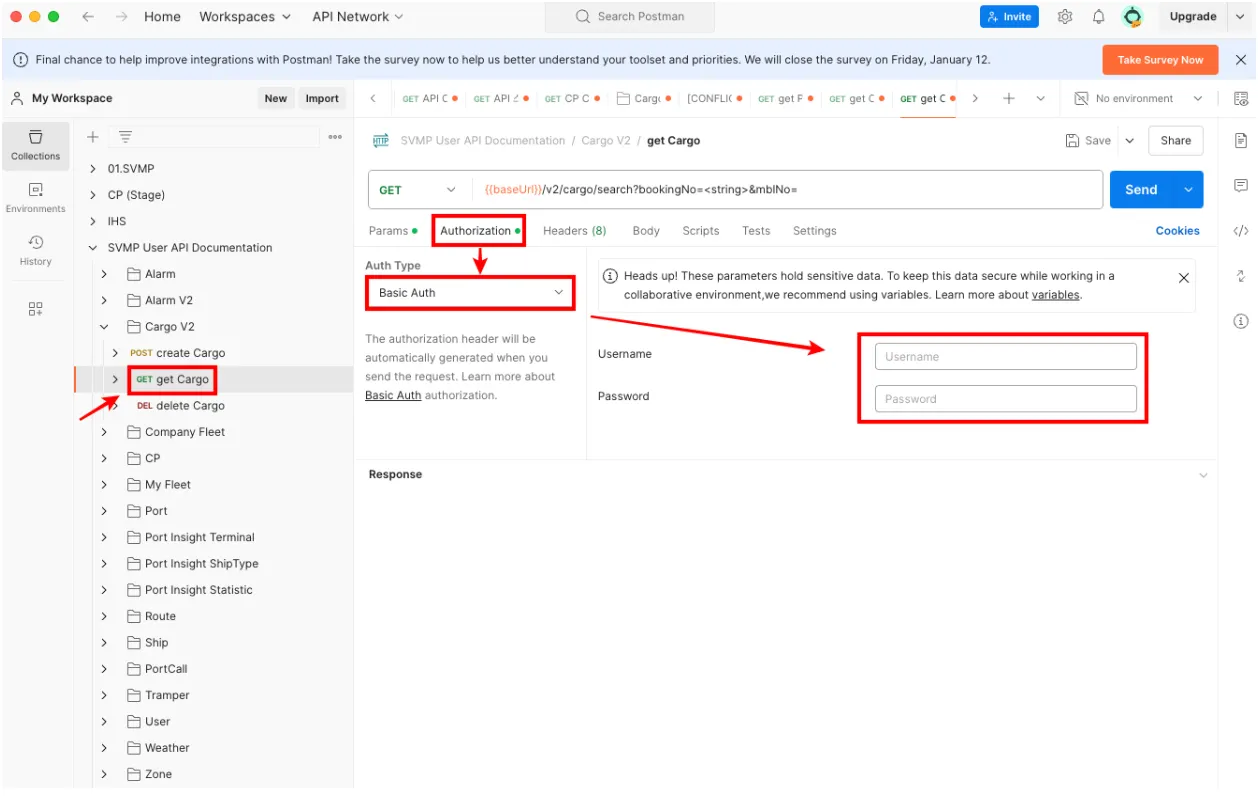
Task: Expand the Company Fleet folder
Action: coord(104,432)
